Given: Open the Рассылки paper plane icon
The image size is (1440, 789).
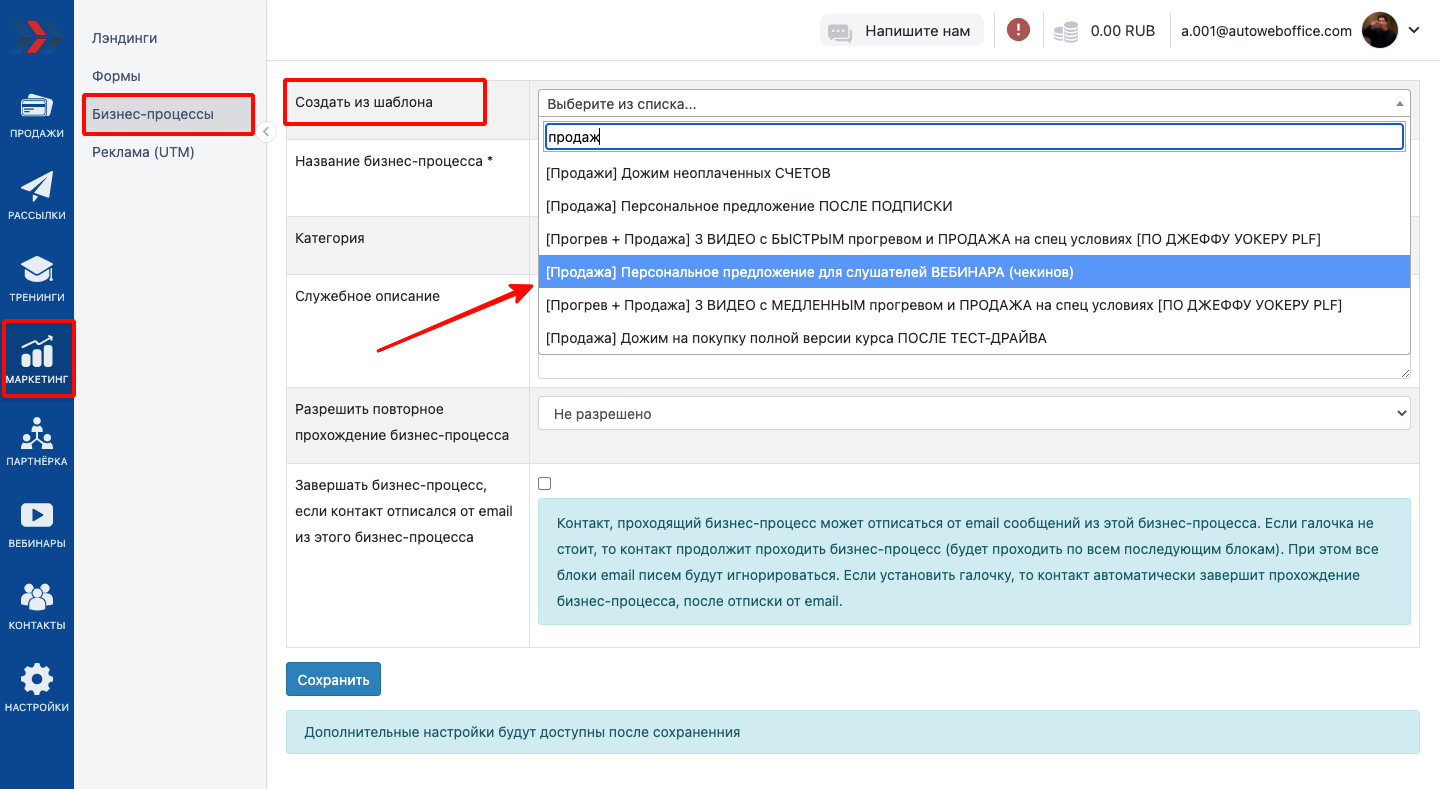Looking at the screenshot, I should tap(37, 195).
